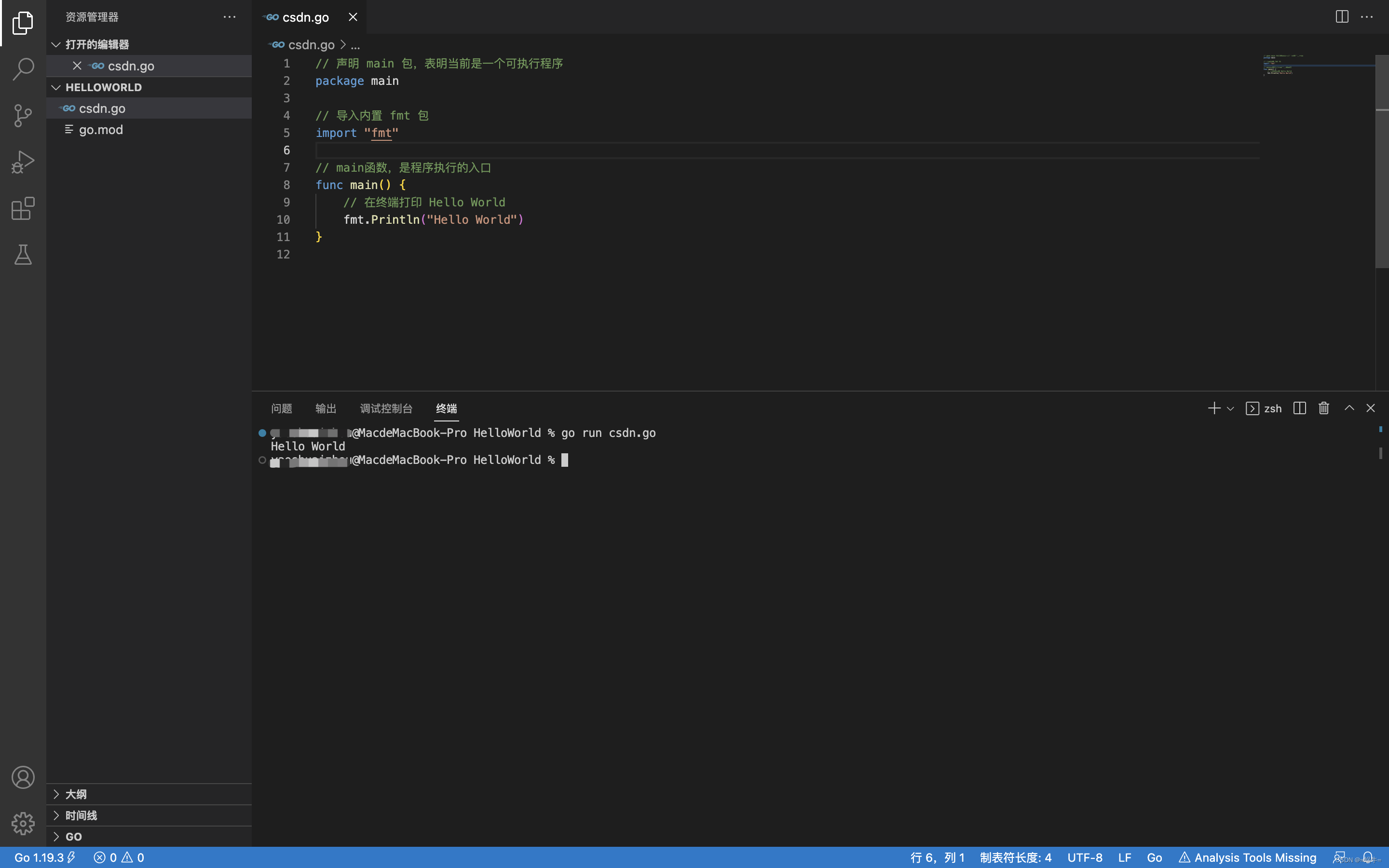Viewport: 1389px width, 868px height.
Task: Open the Search view in activity bar
Action: click(23, 69)
